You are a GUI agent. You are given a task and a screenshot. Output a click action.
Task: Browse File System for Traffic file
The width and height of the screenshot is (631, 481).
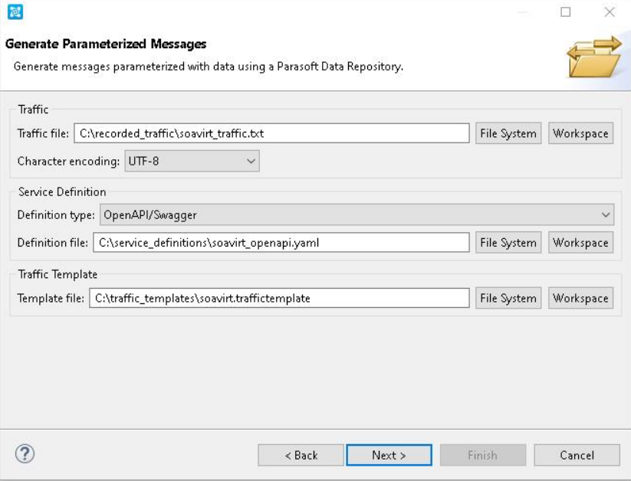[x=508, y=133]
